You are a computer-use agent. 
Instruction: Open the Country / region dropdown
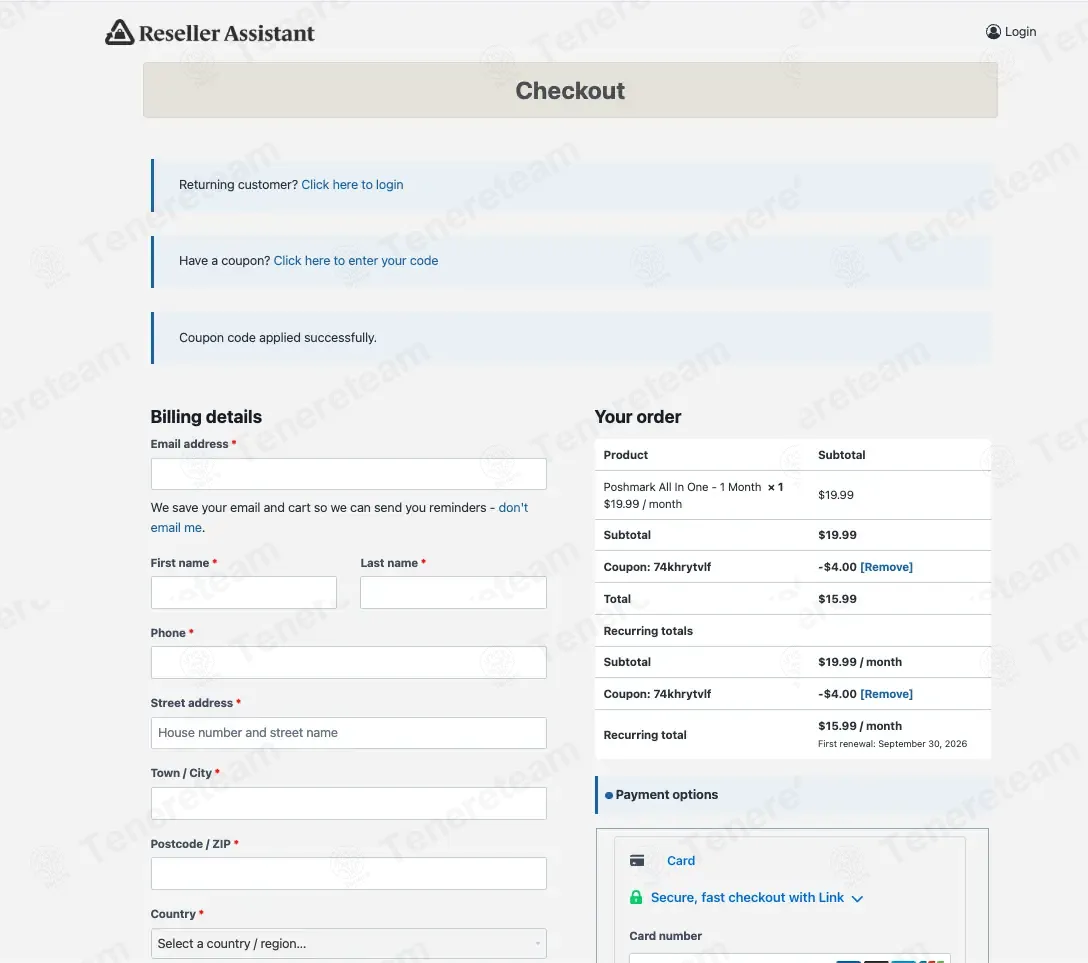point(348,944)
